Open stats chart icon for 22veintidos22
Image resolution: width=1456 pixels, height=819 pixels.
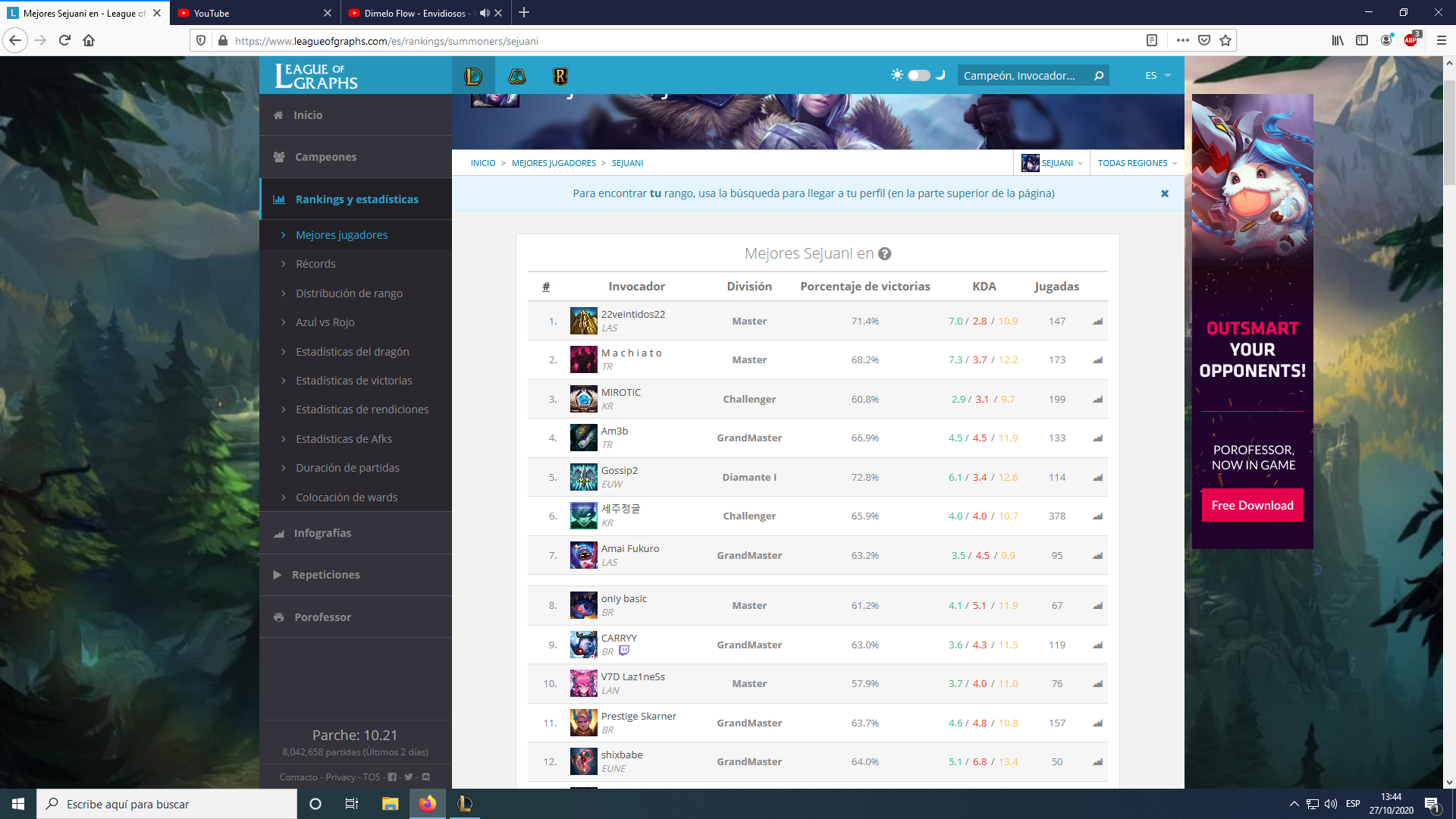pyautogui.click(x=1097, y=322)
